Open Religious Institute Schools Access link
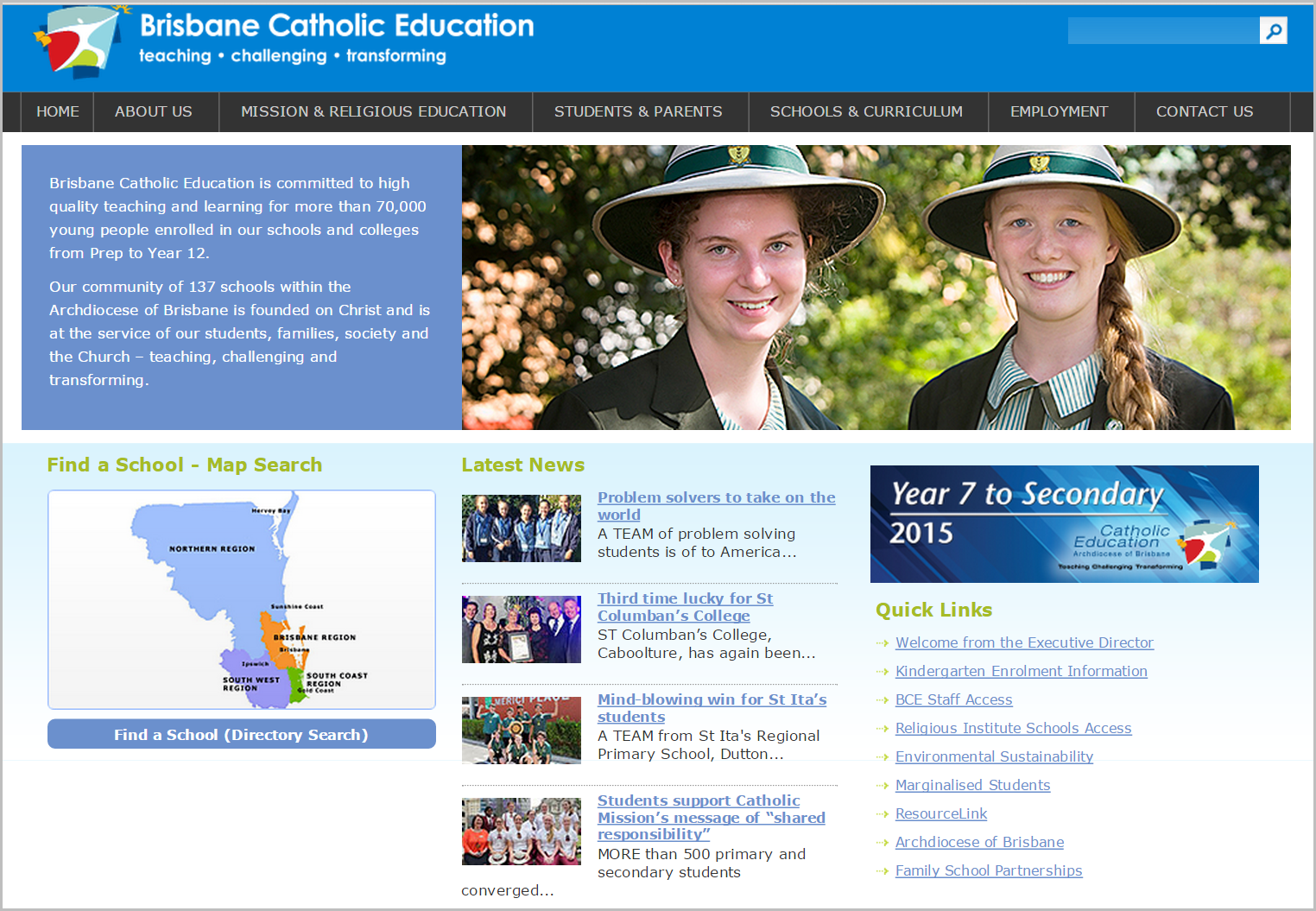 pyautogui.click(x=1013, y=728)
